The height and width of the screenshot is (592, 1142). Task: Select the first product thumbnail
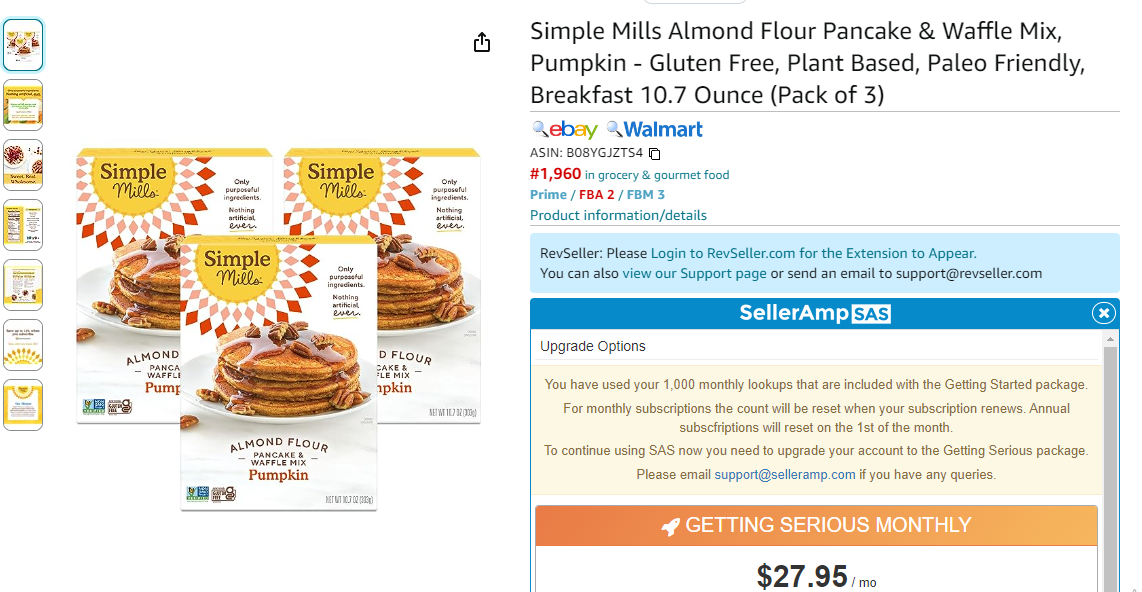(x=23, y=45)
